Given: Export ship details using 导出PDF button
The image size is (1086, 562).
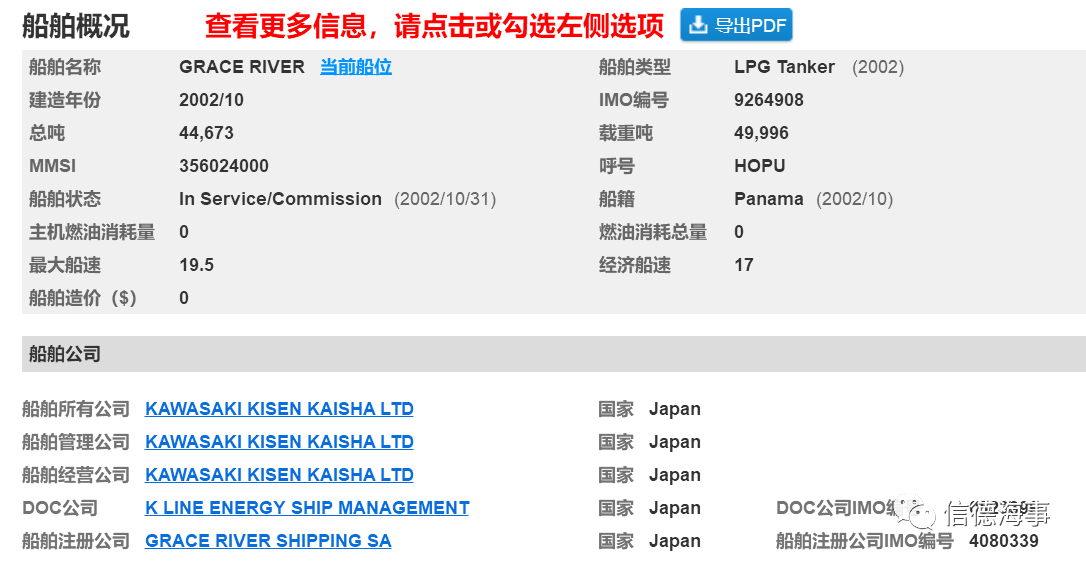Looking at the screenshot, I should 736,25.
